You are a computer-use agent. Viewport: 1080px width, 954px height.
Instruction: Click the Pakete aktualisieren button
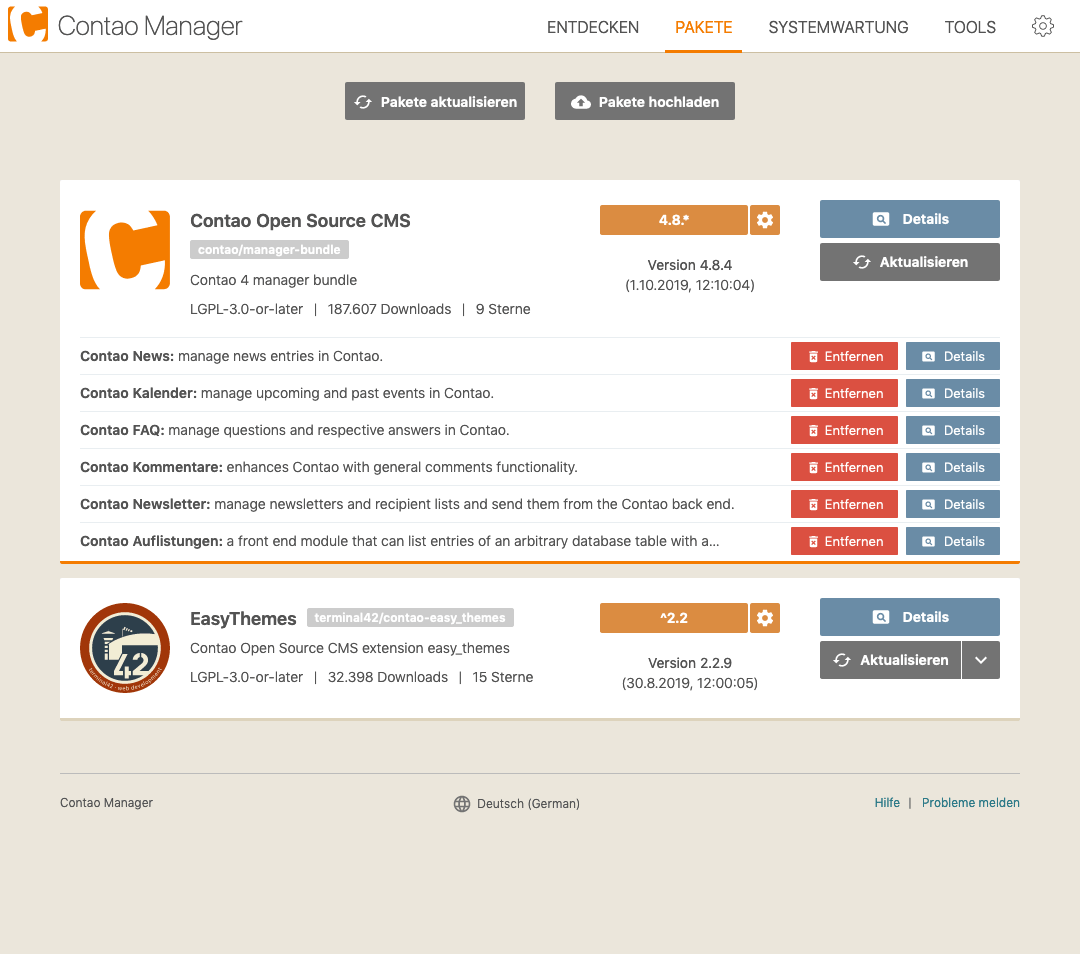tap(435, 101)
